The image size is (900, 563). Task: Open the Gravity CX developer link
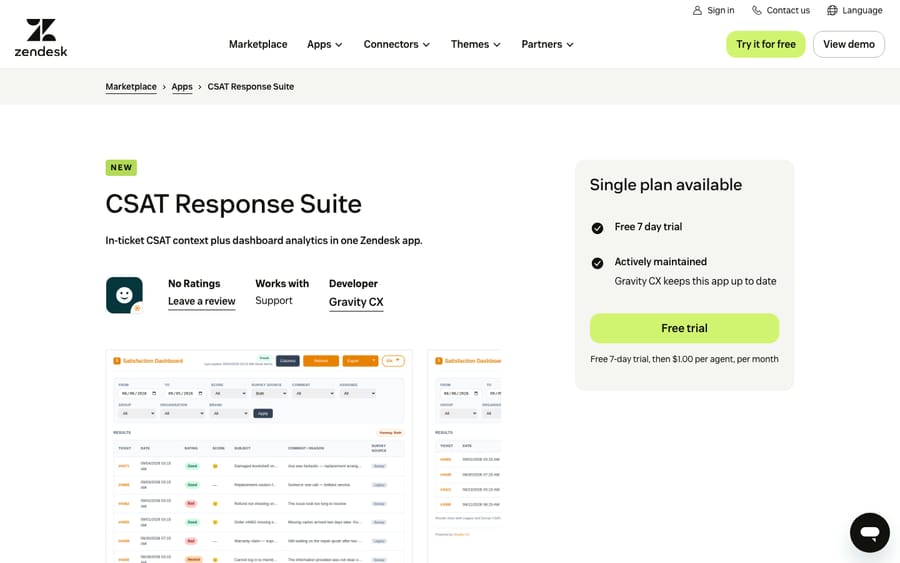pos(356,302)
